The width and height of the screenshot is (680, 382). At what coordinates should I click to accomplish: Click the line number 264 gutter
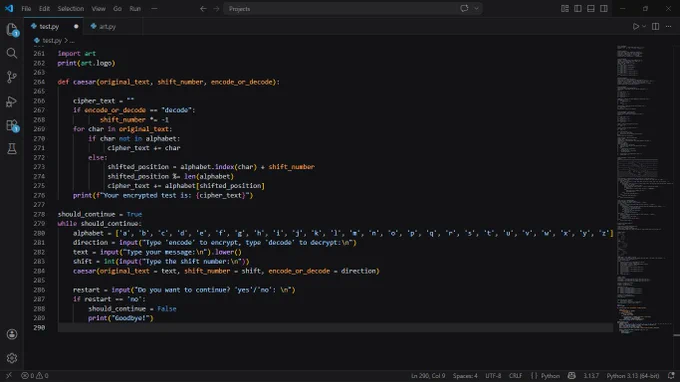click(39, 82)
